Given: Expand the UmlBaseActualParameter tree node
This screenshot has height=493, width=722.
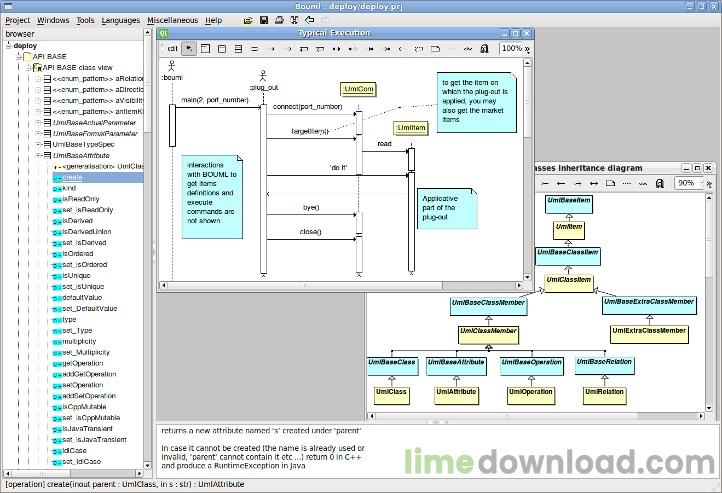Looking at the screenshot, I should pos(37,122).
